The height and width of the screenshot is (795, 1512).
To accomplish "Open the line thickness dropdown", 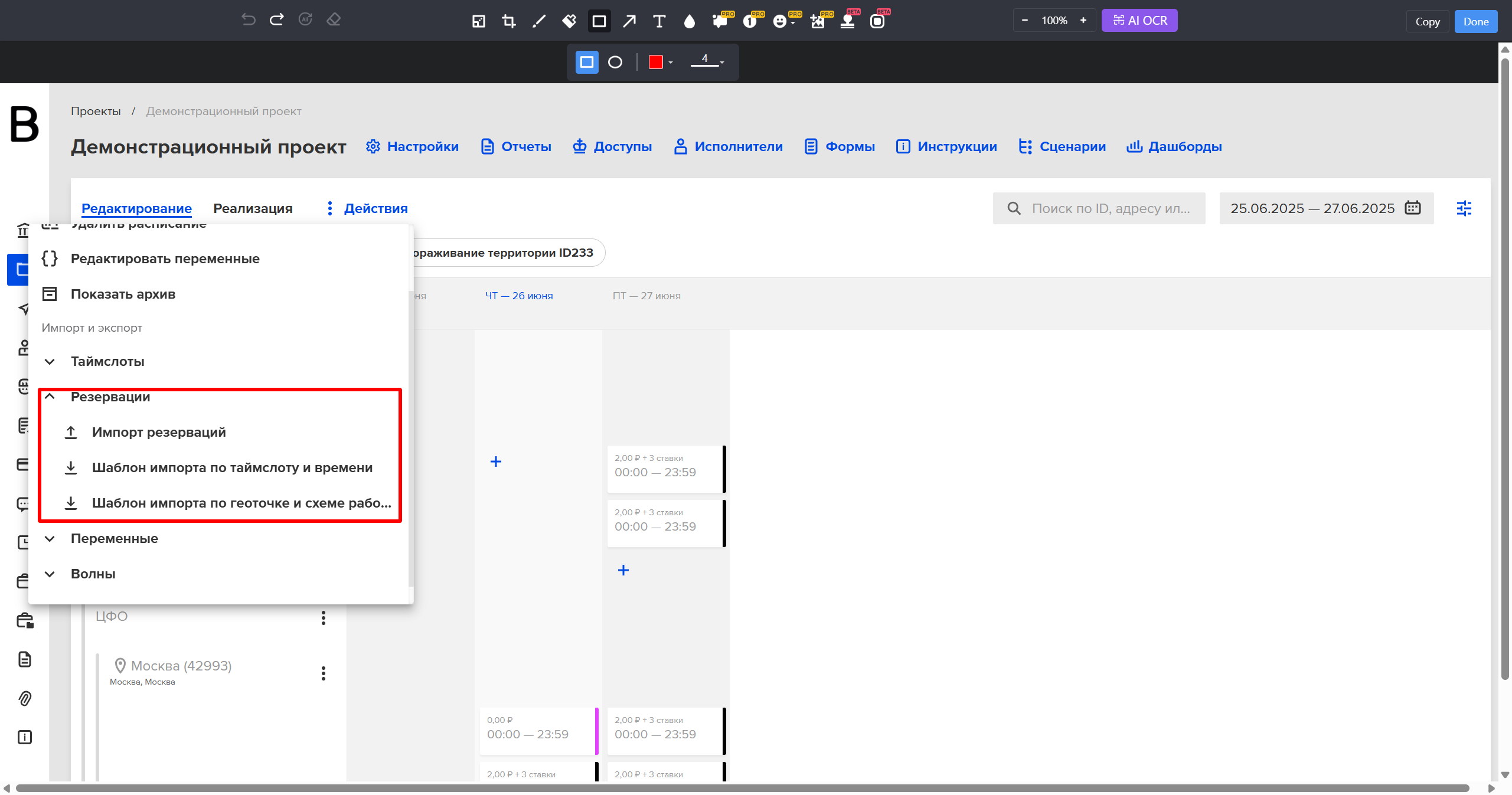I will point(707,61).
